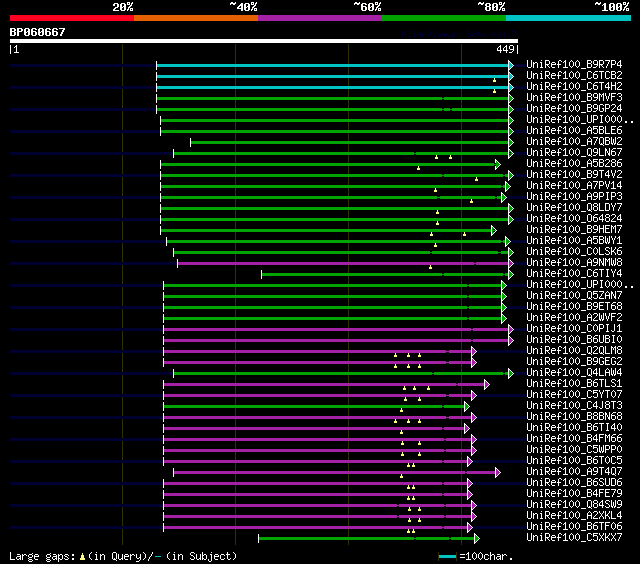Click the UniRef100_Q5ZAN7 label
This screenshot has height=564, width=640.
[x=574, y=296]
